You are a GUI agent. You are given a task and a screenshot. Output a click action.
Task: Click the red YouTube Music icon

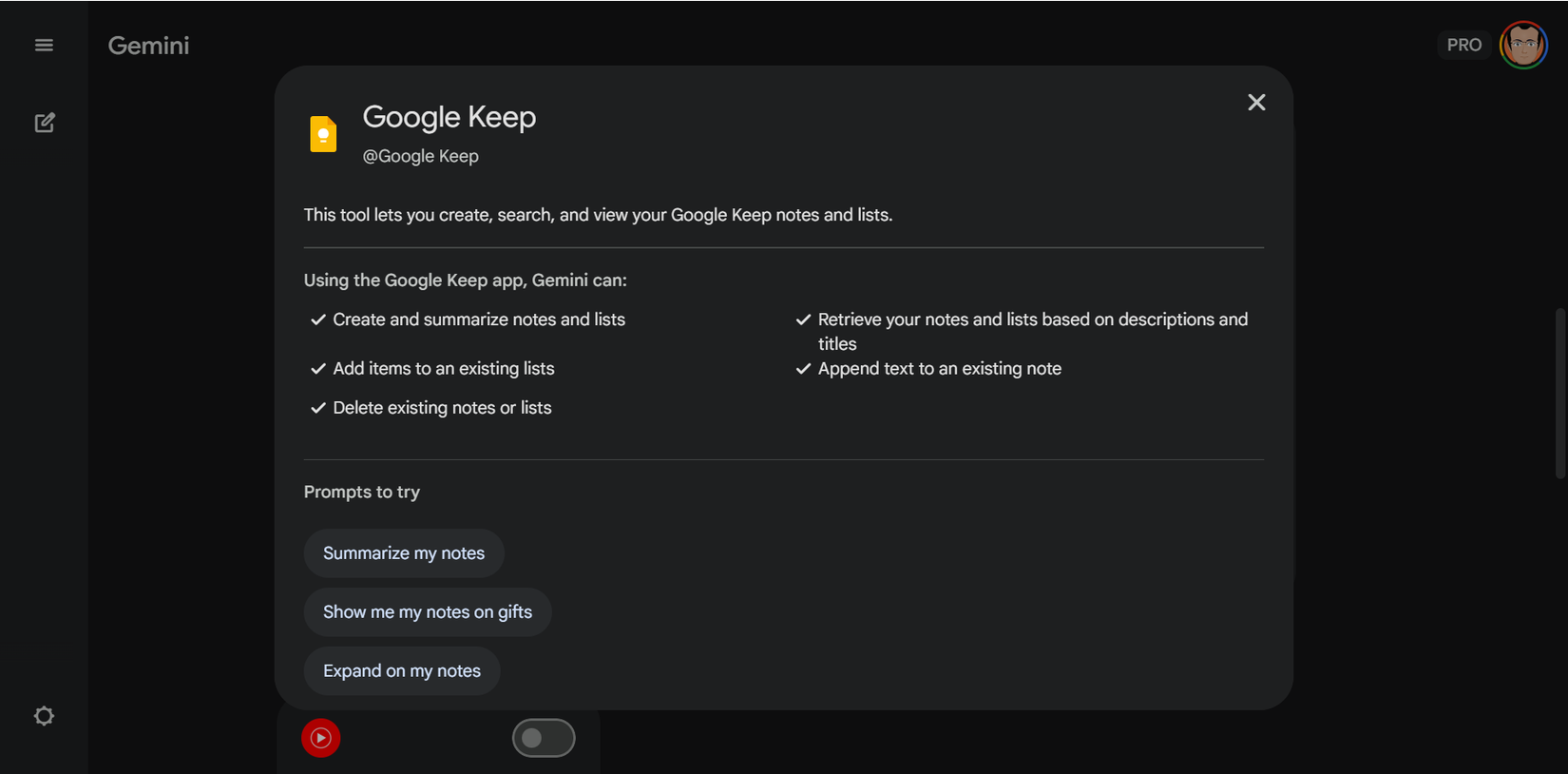point(321,738)
